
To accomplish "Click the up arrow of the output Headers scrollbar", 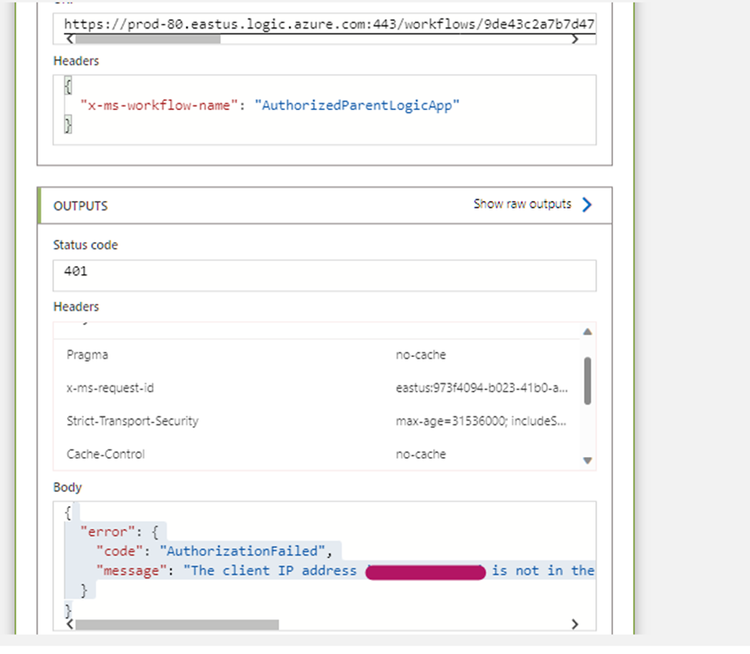I will [x=587, y=331].
